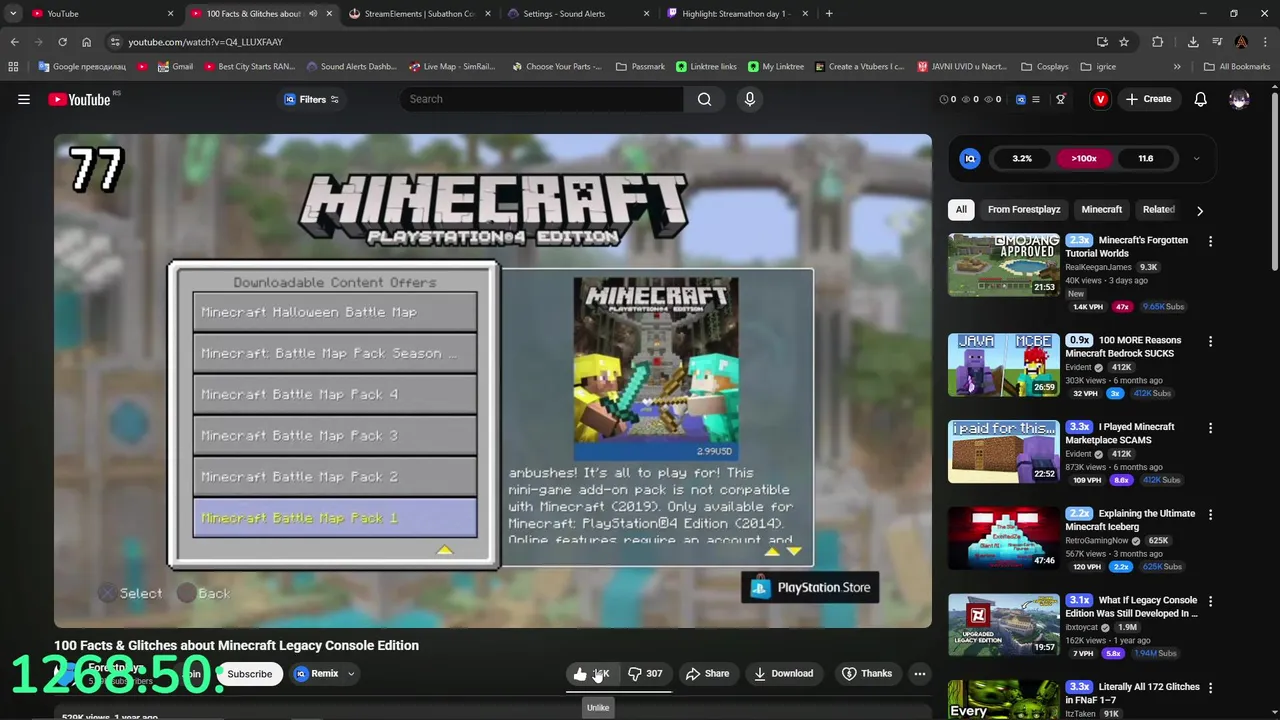Switch to the StreamElements Subathon tab

(420, 14)
